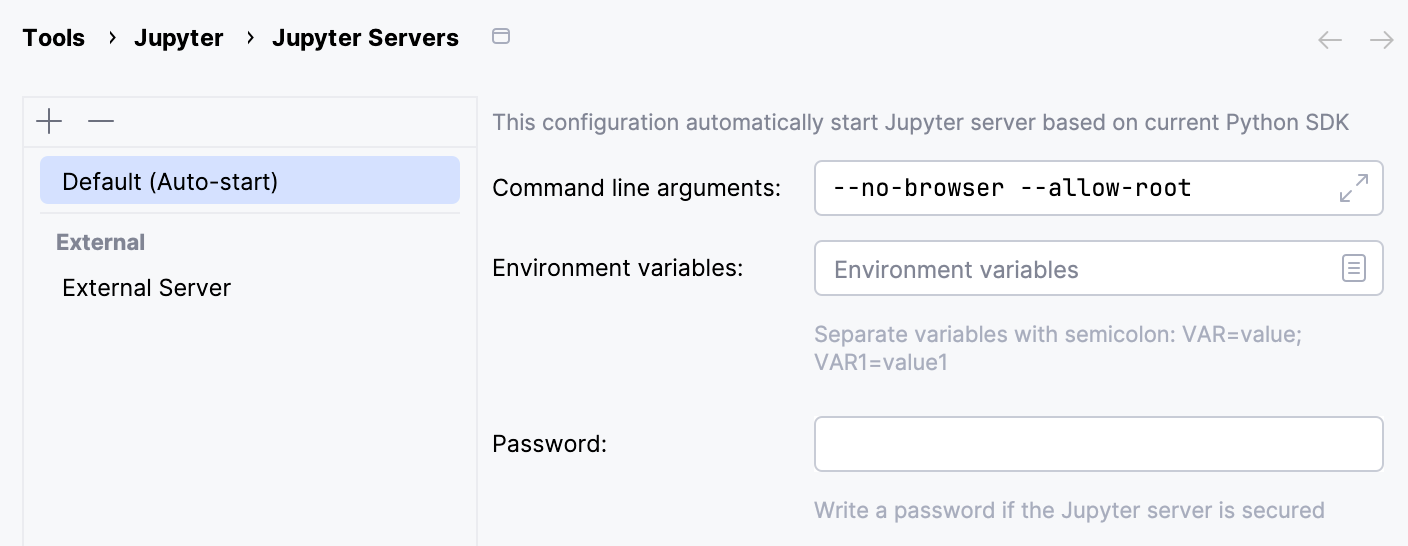Go to the Tools breadcrumb
Screen dimensions: 1408x546
tap(54, 38)
